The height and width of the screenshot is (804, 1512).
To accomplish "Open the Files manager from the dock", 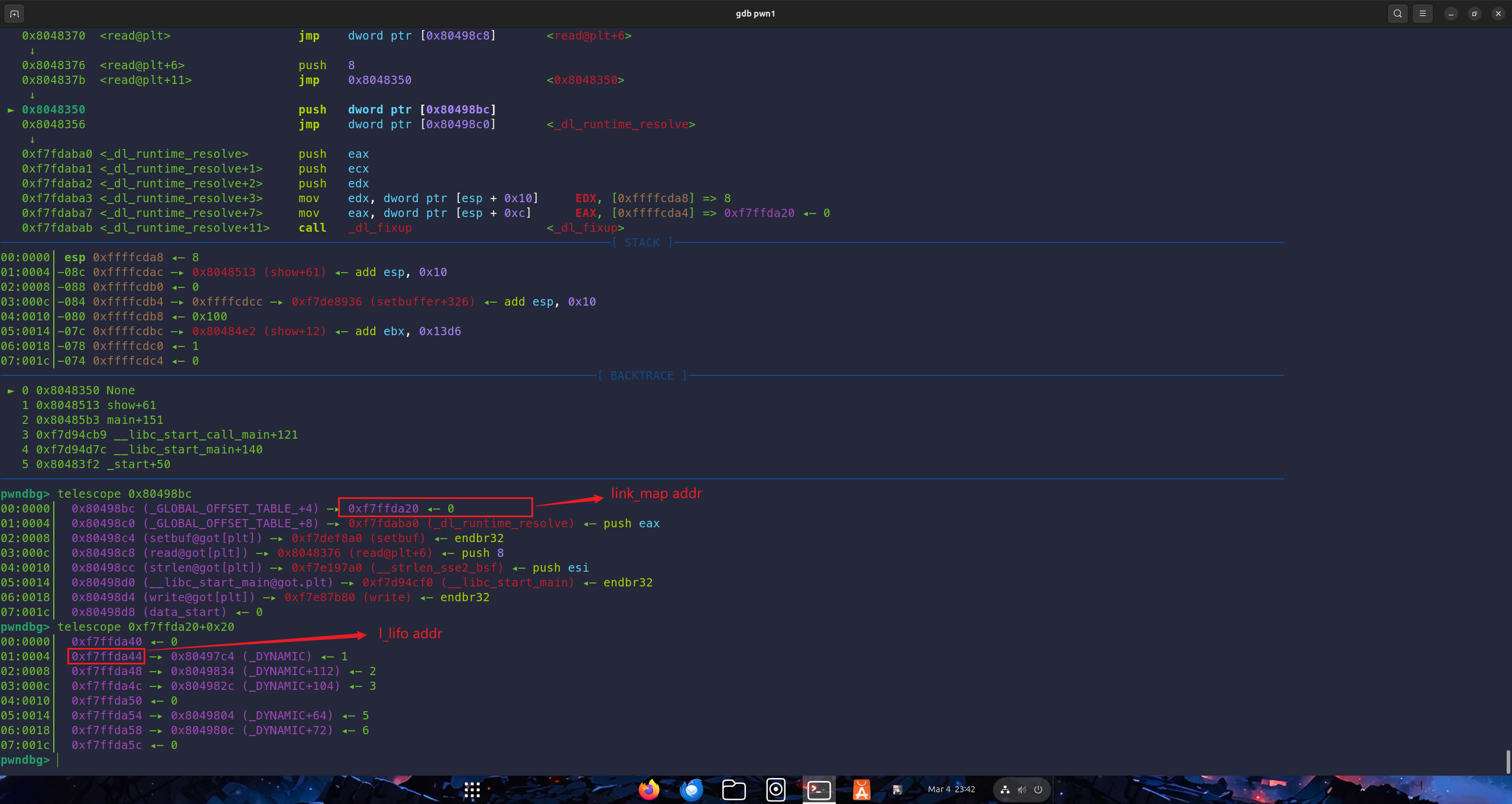I will coord(734,790).
